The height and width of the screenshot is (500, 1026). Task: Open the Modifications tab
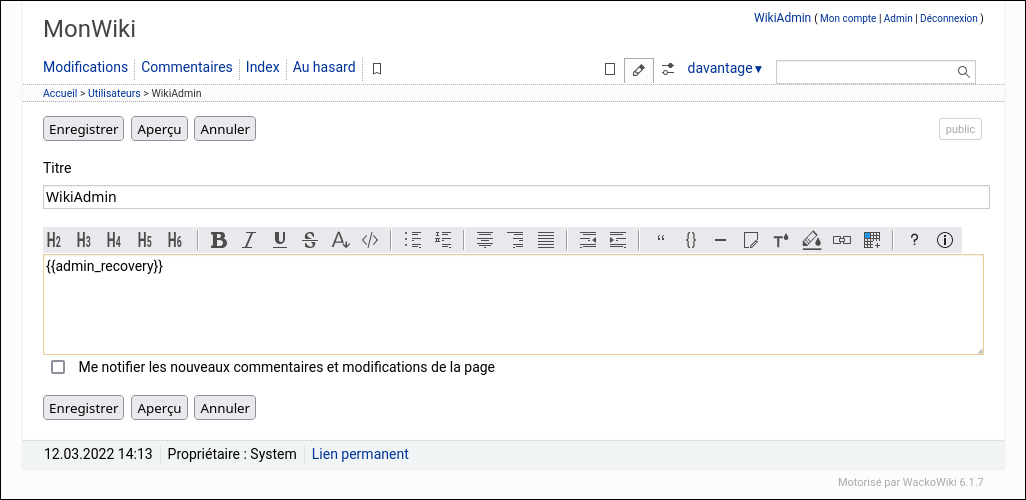click(85, 67)
